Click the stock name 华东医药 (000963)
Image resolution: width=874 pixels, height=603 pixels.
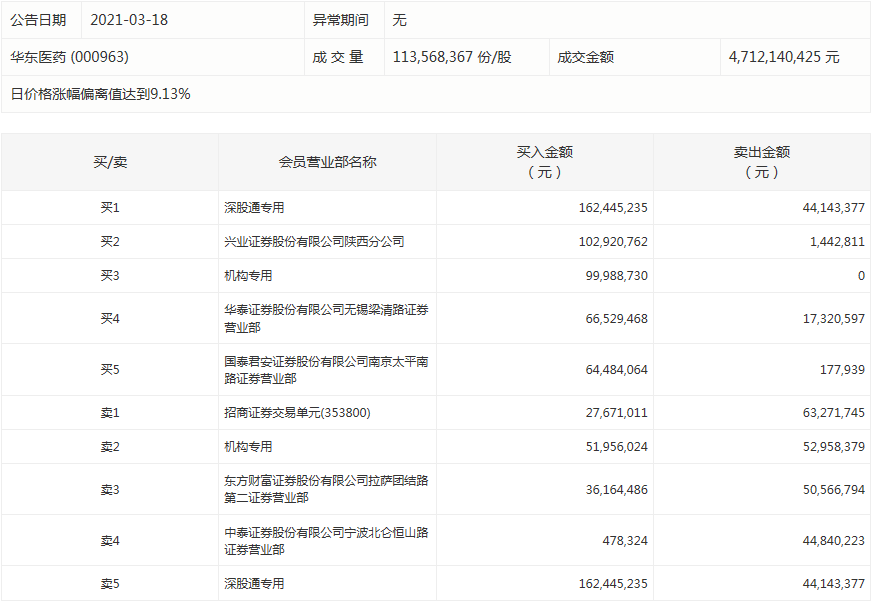click(69, 57)
